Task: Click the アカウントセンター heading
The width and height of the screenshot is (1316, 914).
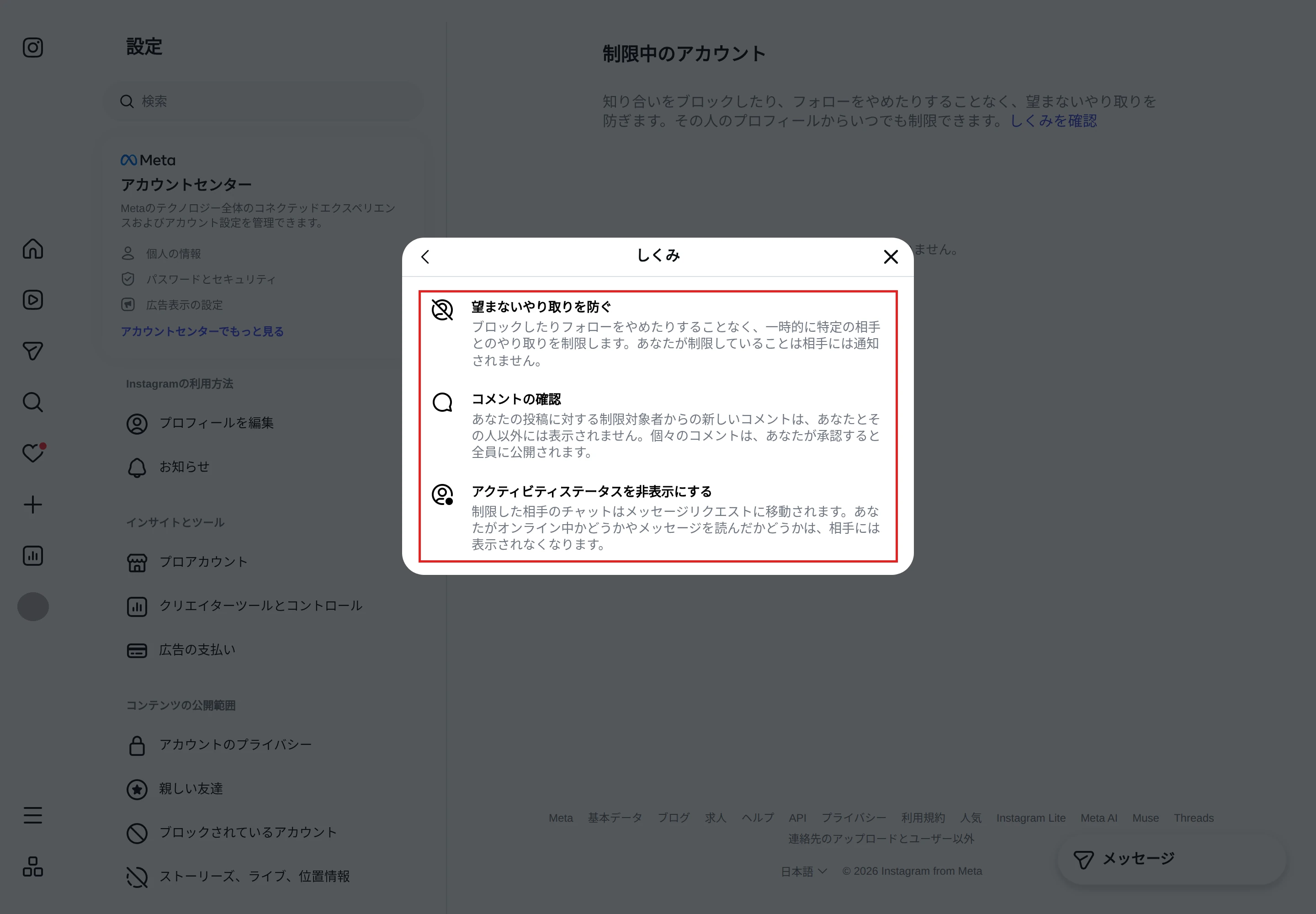Action: [x=186, y=185]
